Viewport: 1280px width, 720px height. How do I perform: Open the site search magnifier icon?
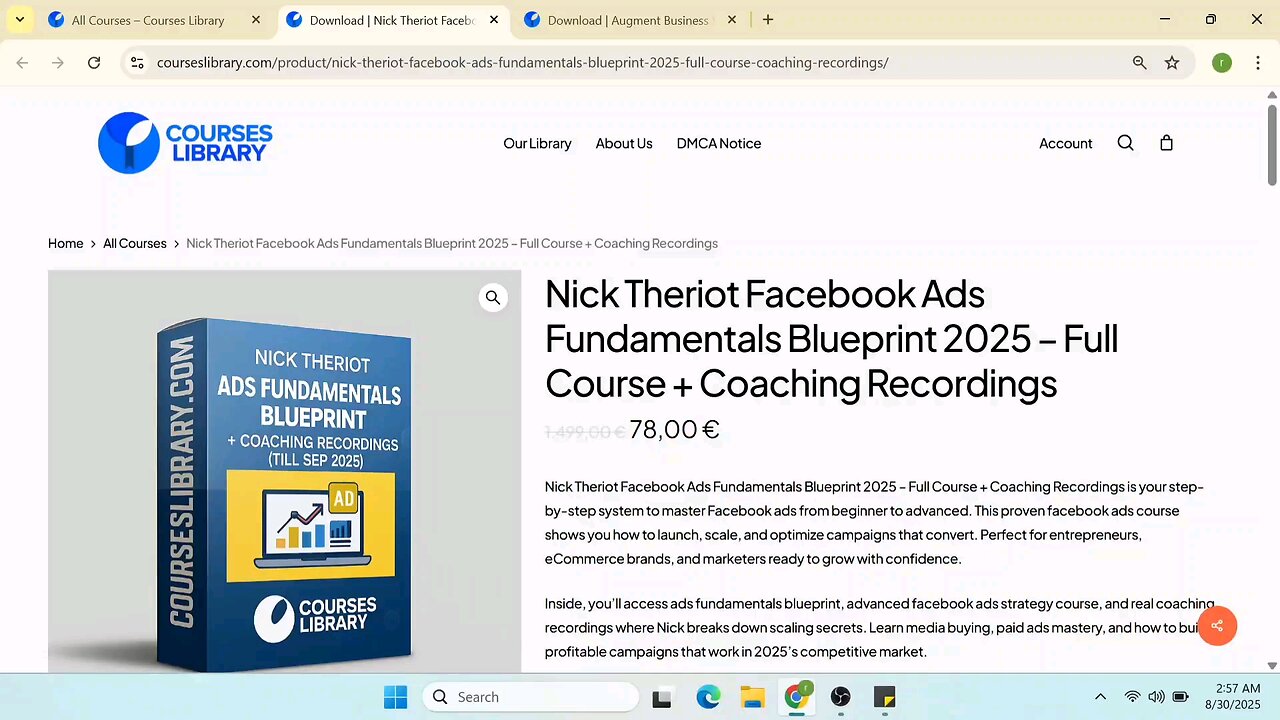pyautogui.click(x=1125, y=143)
